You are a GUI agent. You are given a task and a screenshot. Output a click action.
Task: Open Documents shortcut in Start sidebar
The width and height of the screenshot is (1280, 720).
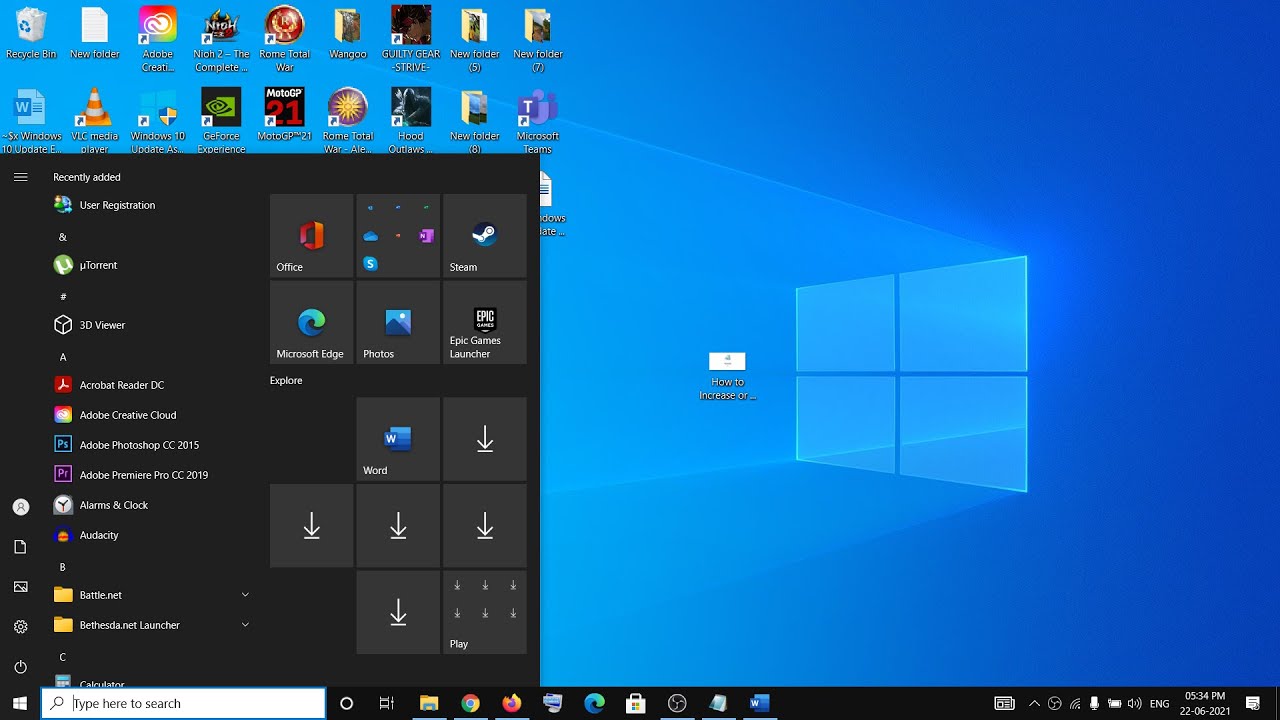tap(20, 547)
